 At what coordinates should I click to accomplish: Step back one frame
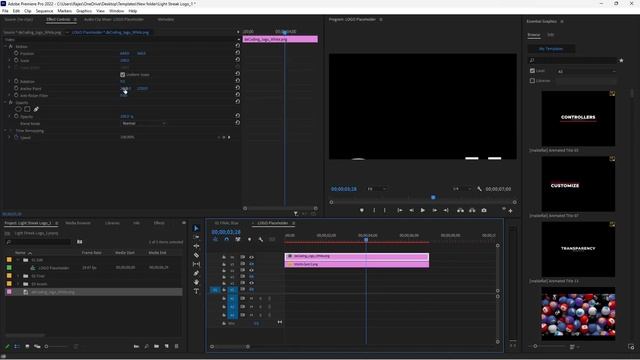411,210
